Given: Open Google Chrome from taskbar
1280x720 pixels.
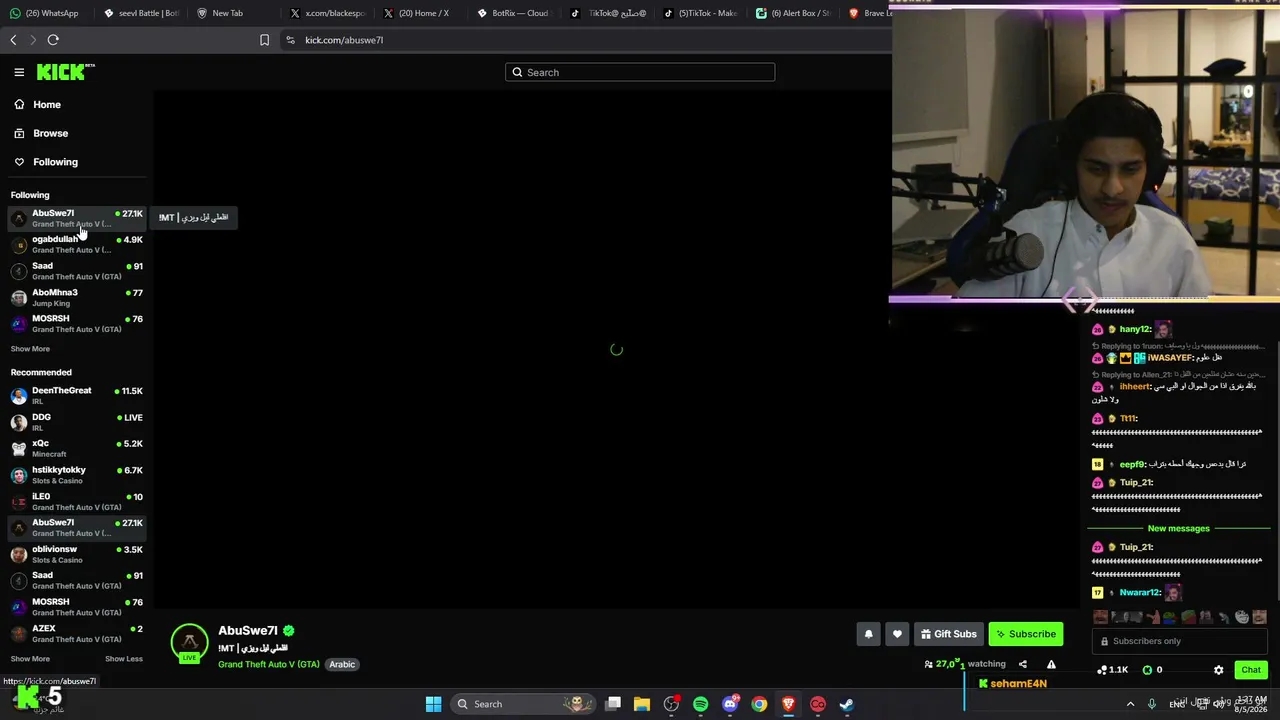Looking at the screenshot, I should pos(759,704).
